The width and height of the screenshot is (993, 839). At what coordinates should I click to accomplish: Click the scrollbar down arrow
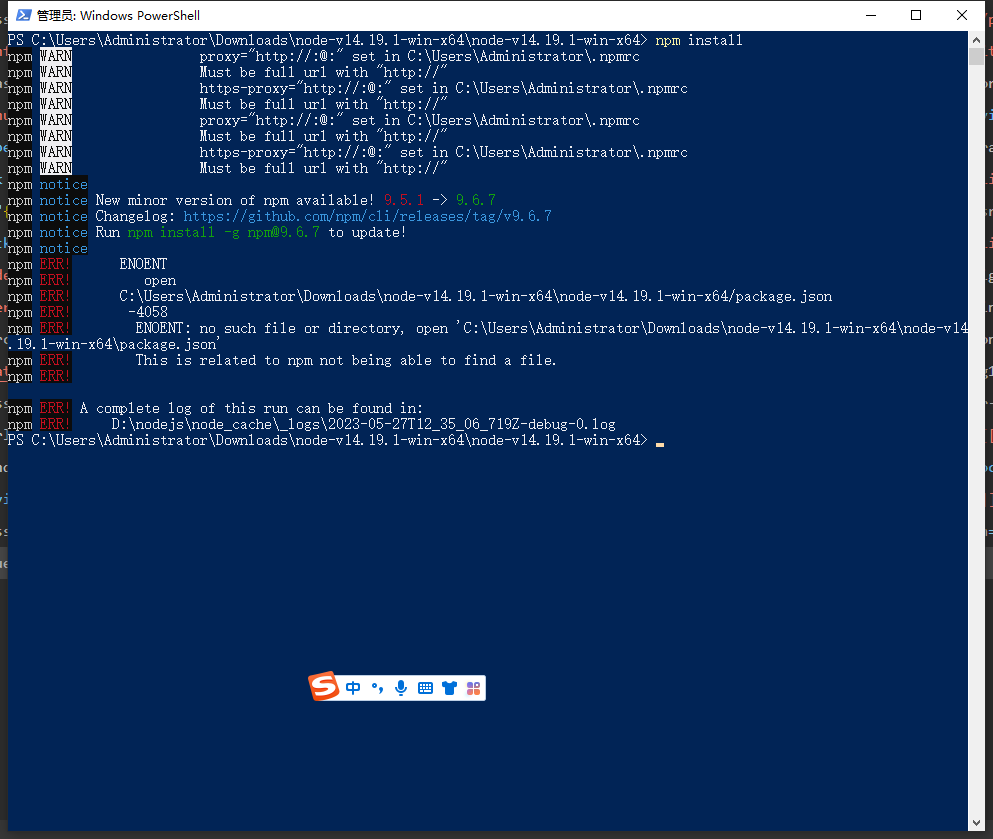tap(976, 823)
